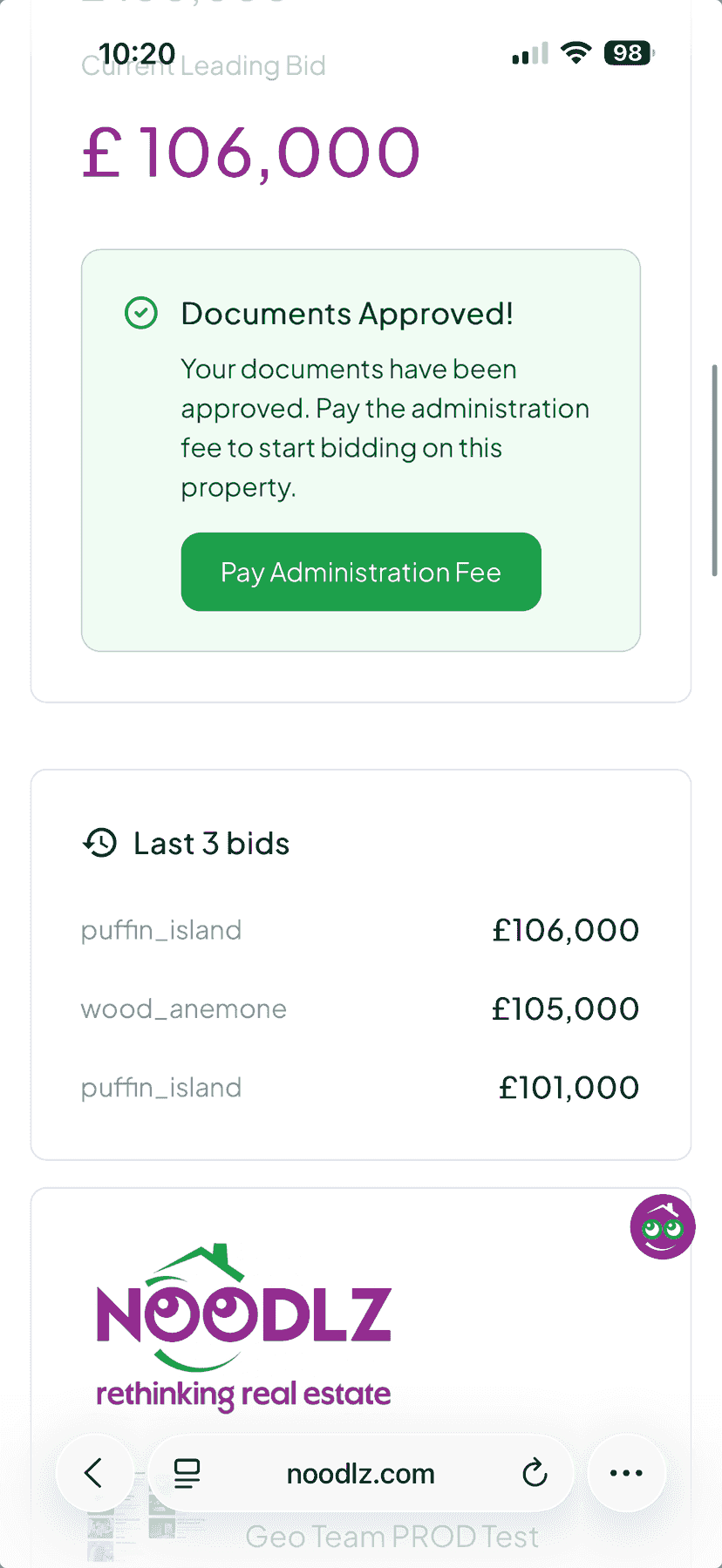Open the page reader menu icon
The height and width of the screenshot is (1568, 722).
[187, 1473]
